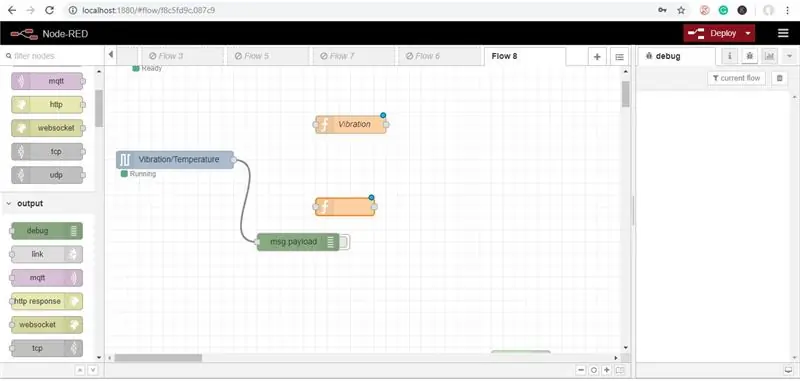Open the Node-RED hamburger main menu
The image size is (800, 381).
[783, 33]
